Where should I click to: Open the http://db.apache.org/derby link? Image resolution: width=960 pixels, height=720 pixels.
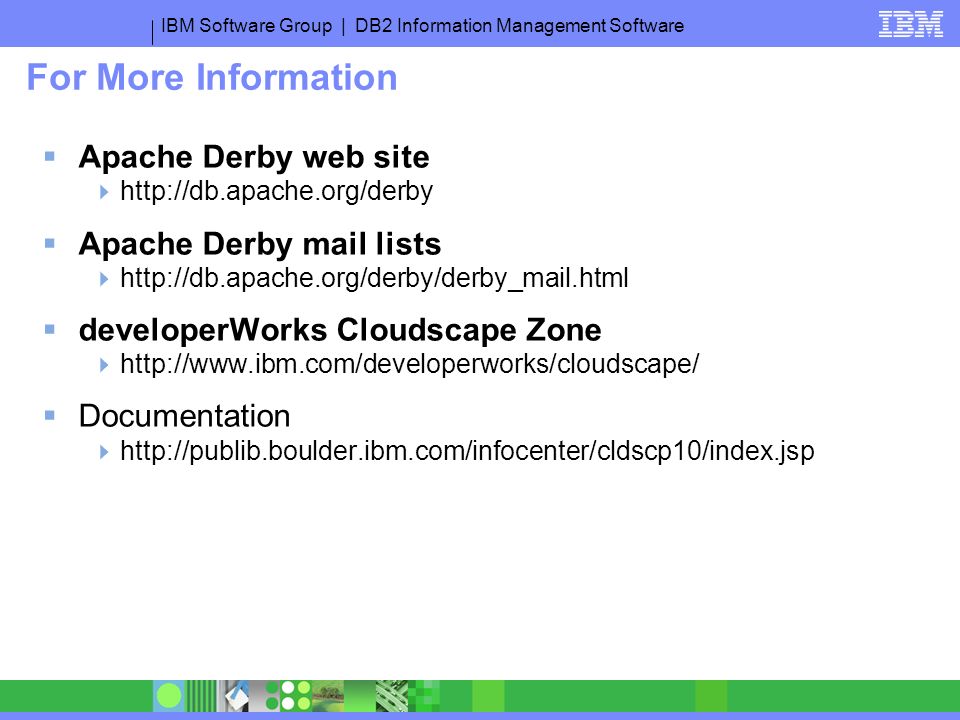click(277, 192)
